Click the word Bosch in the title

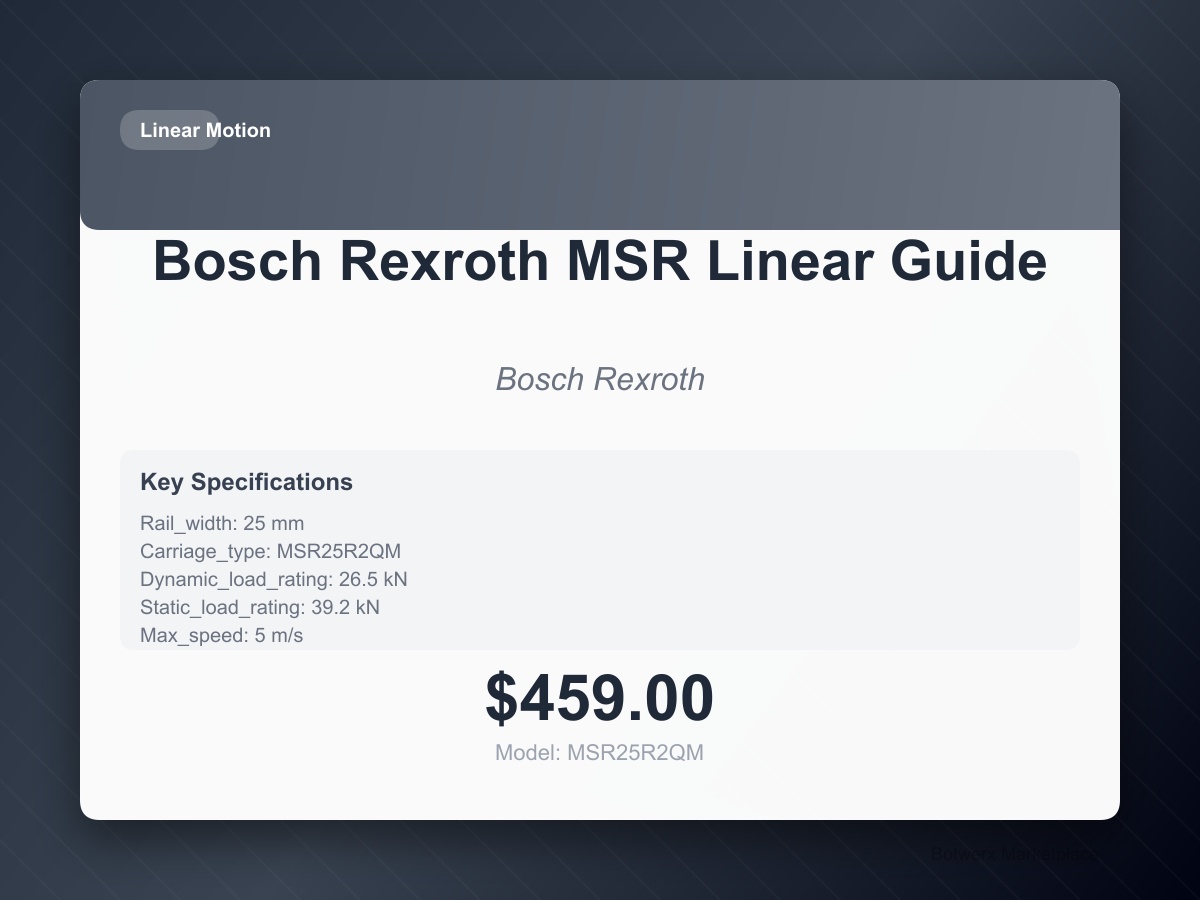point(239,261)
